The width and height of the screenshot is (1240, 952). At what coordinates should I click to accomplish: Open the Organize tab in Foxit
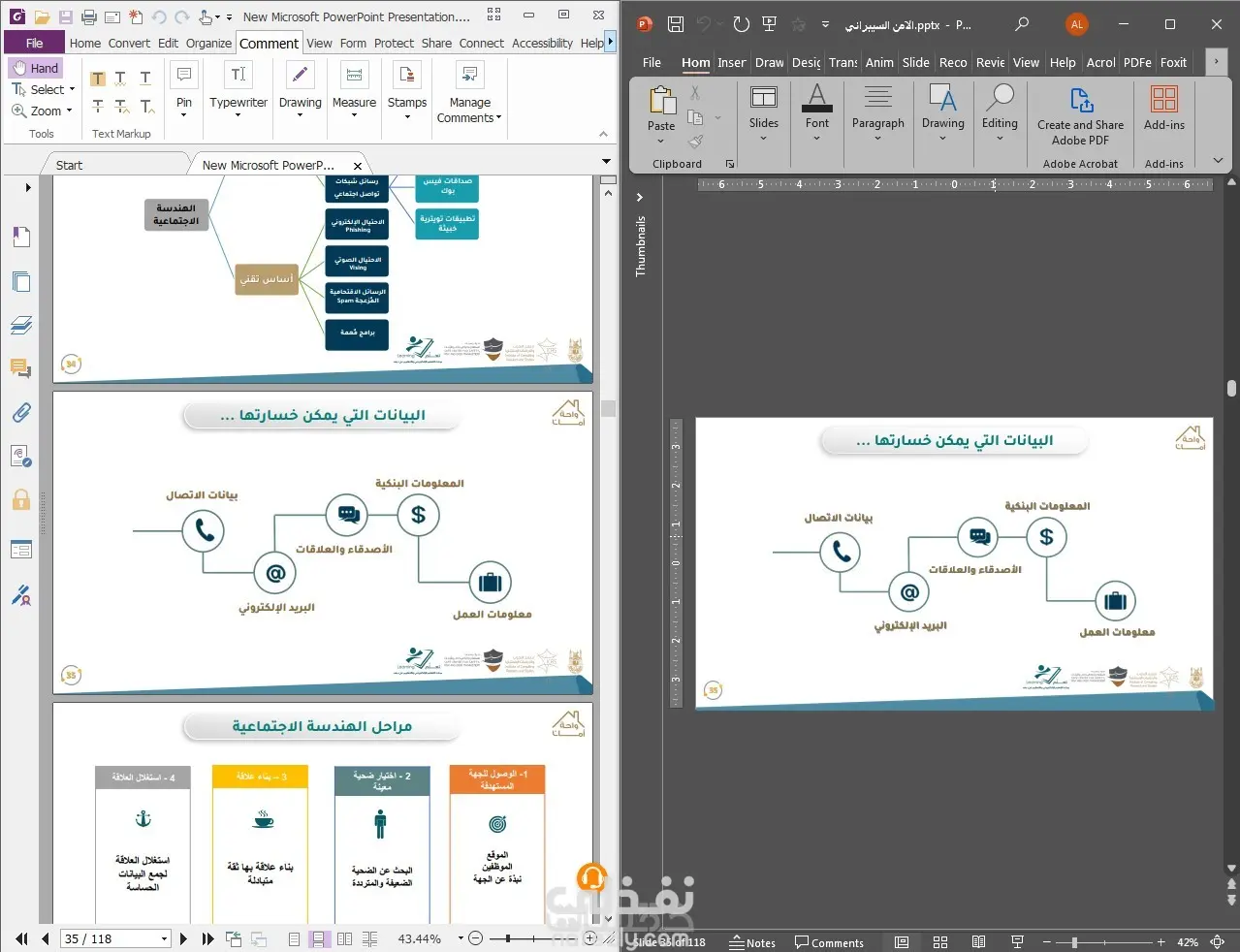[208, 43]
